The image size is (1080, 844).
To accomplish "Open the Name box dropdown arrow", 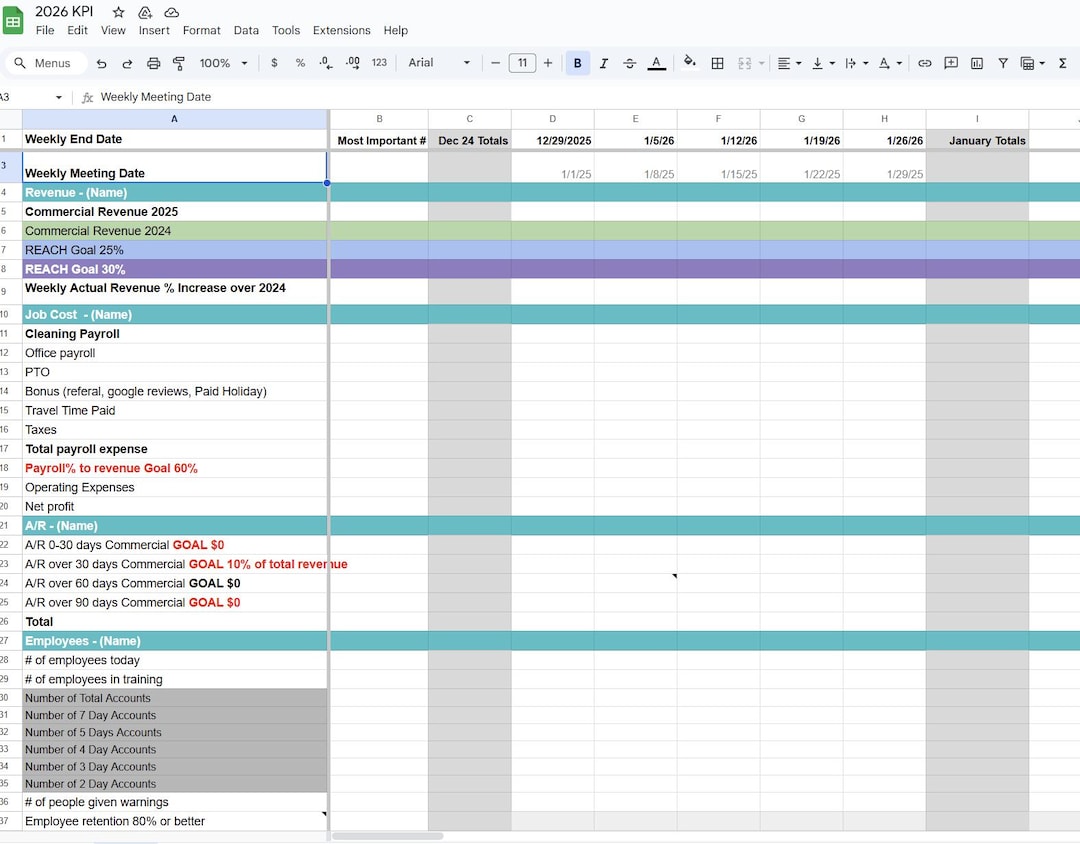I will click(x=59, y=97).
